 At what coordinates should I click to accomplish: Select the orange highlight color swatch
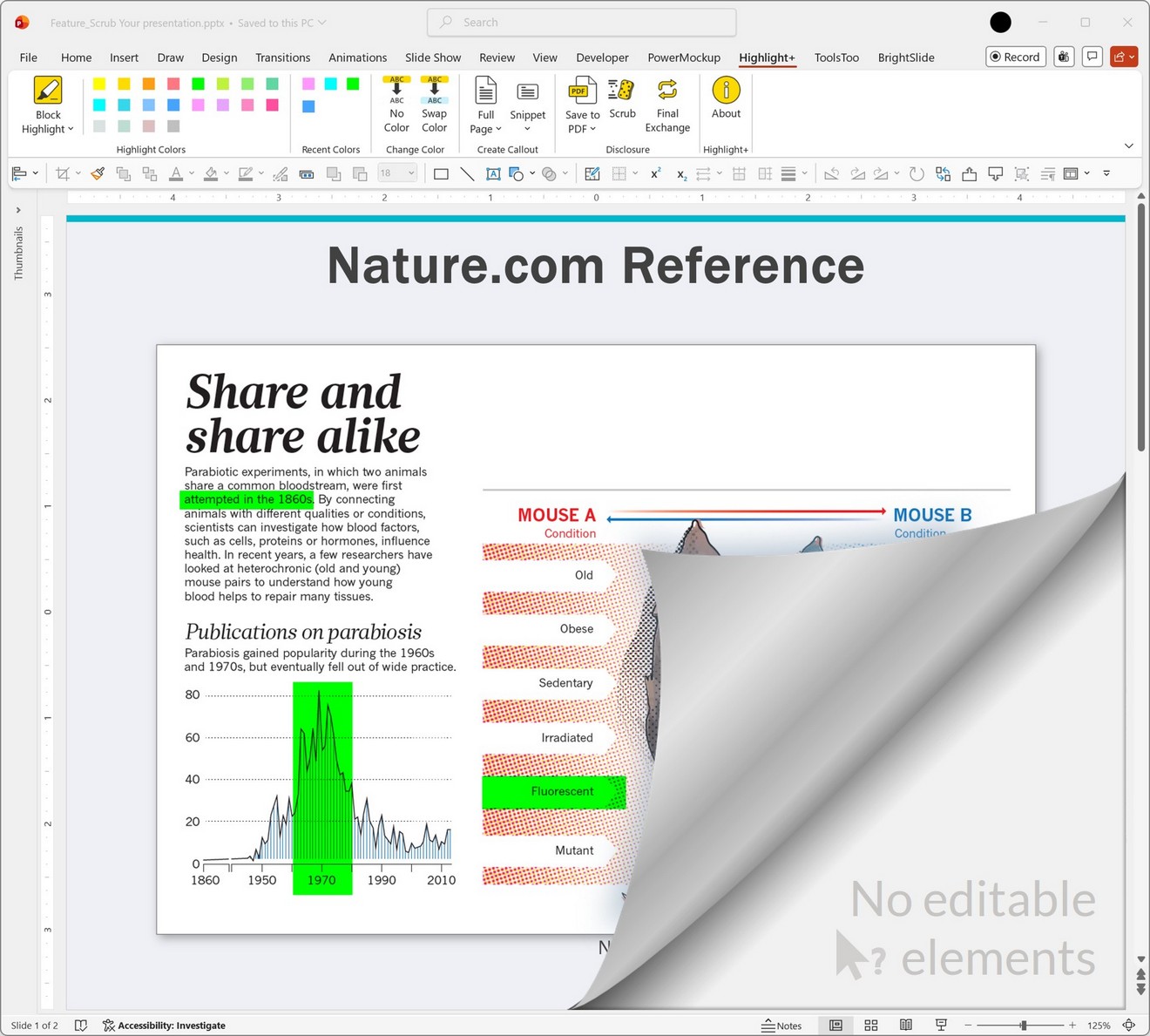(148, 84)
